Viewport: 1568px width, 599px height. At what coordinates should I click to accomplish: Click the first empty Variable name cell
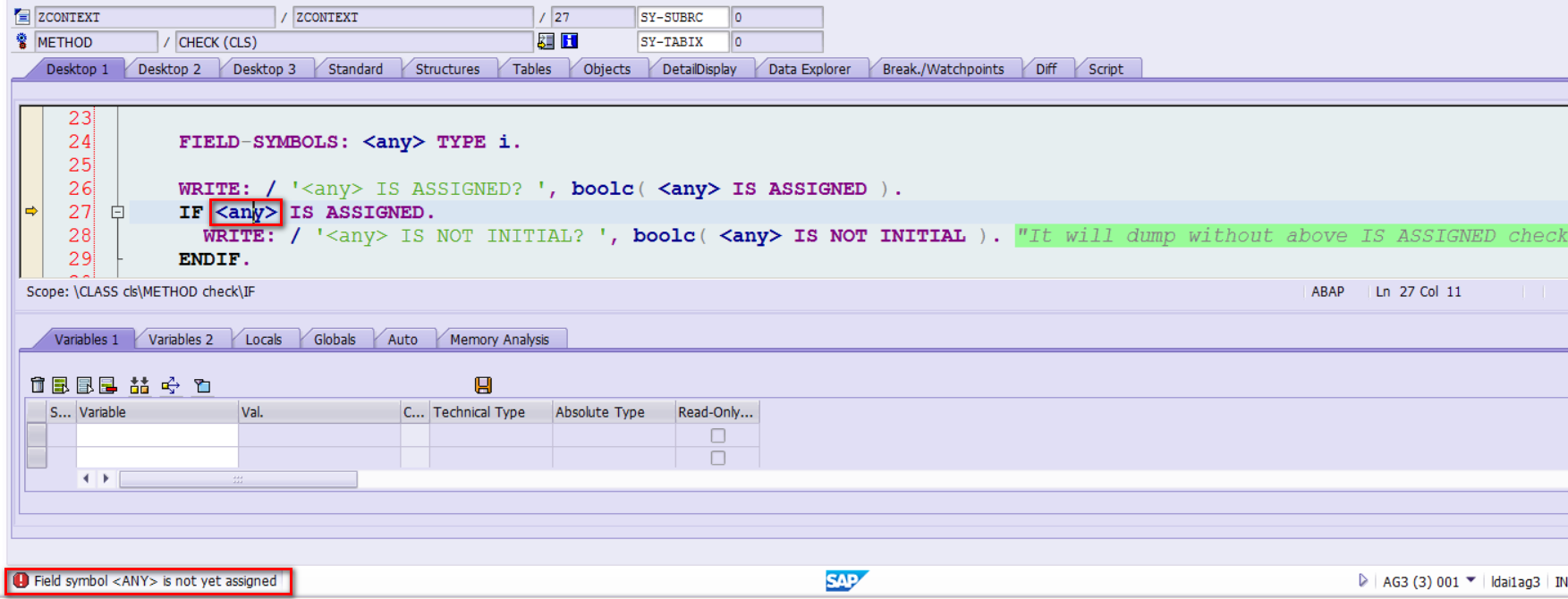[x=157, y=435]
